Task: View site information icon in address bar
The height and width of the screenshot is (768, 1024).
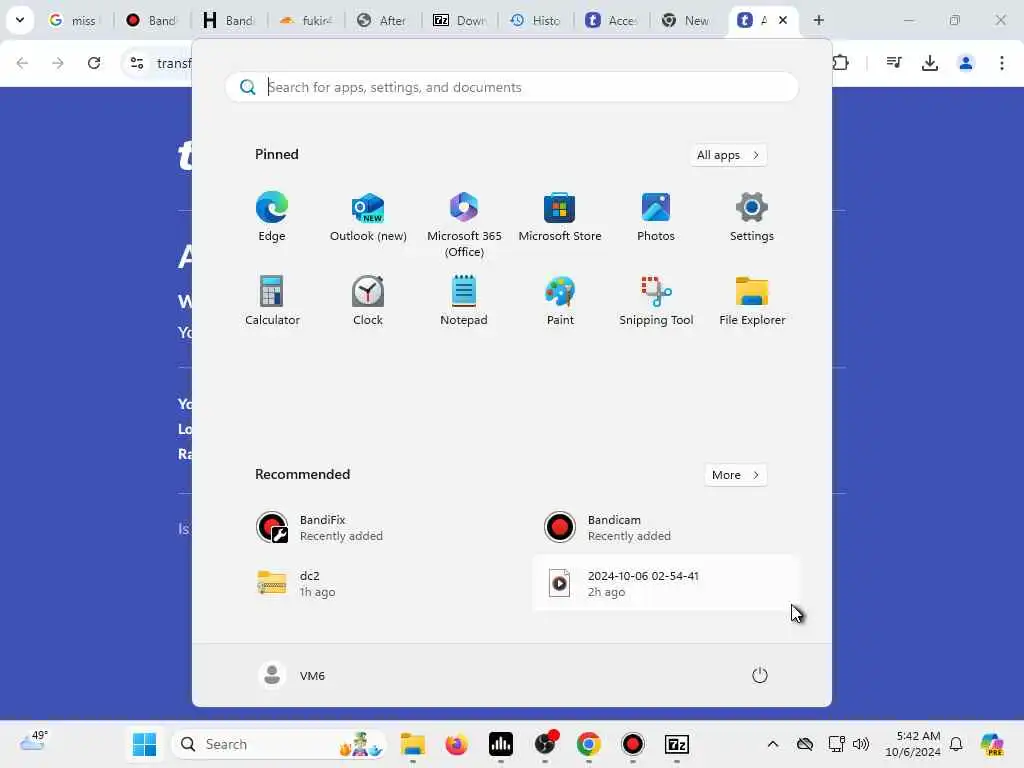Action: tap(137, 63)
